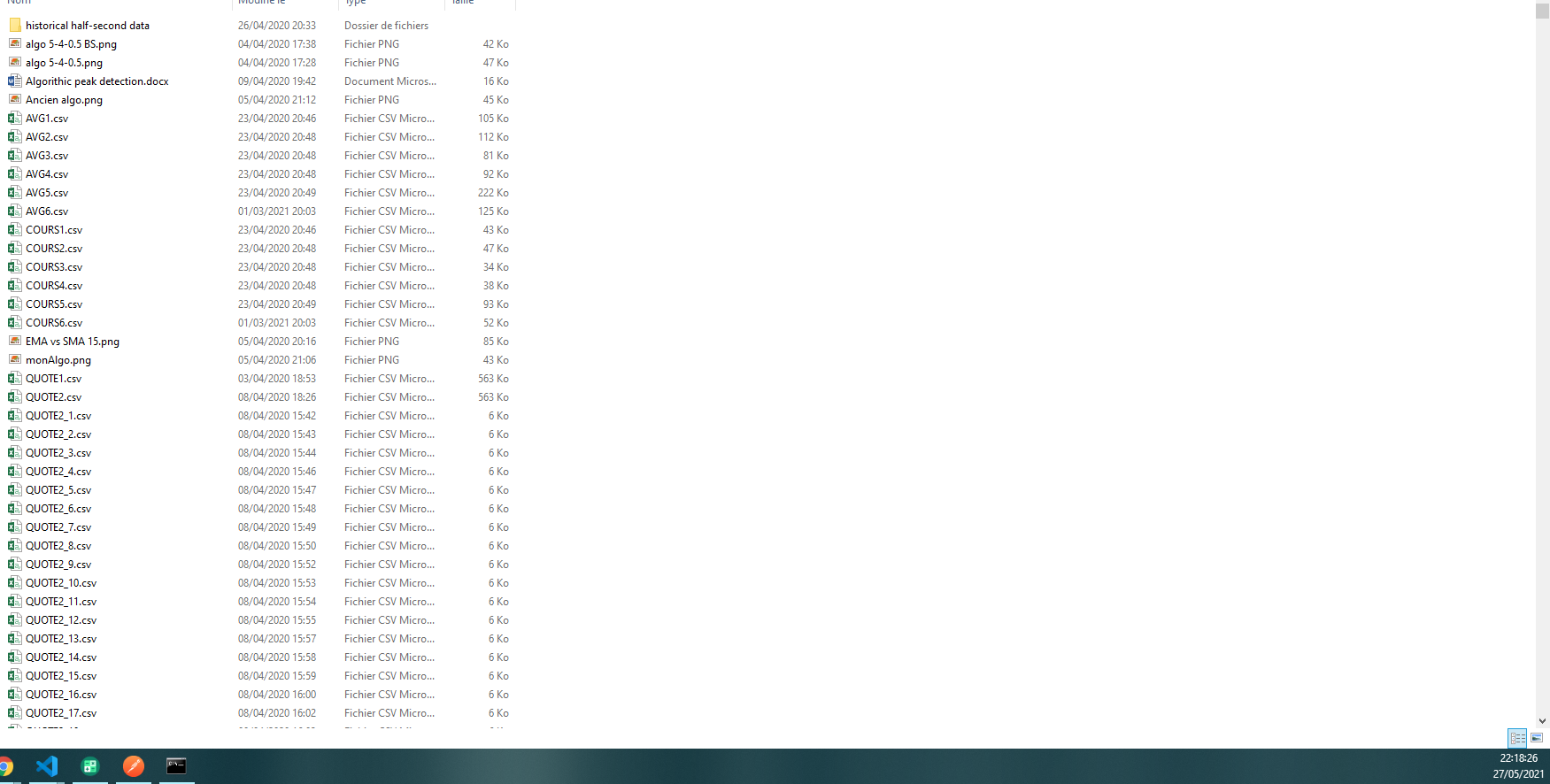Image resolution: width=1550 pixels, height=784 pixels.
Task: Click the date 09/04/2020 19:42
Action: [x=277, y=81]
